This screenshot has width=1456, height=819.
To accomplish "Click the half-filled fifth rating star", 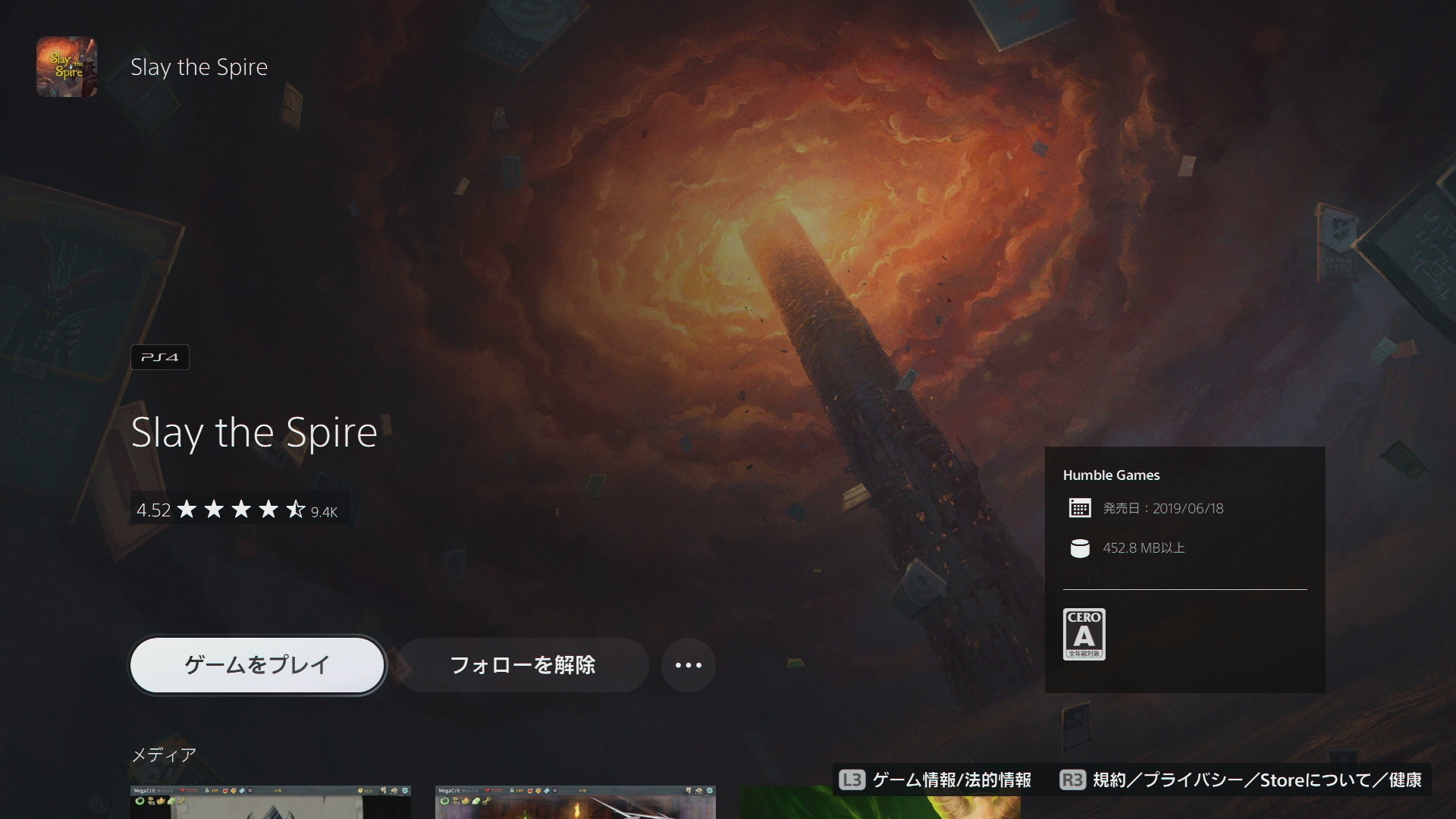I will [x=296, y=510].
